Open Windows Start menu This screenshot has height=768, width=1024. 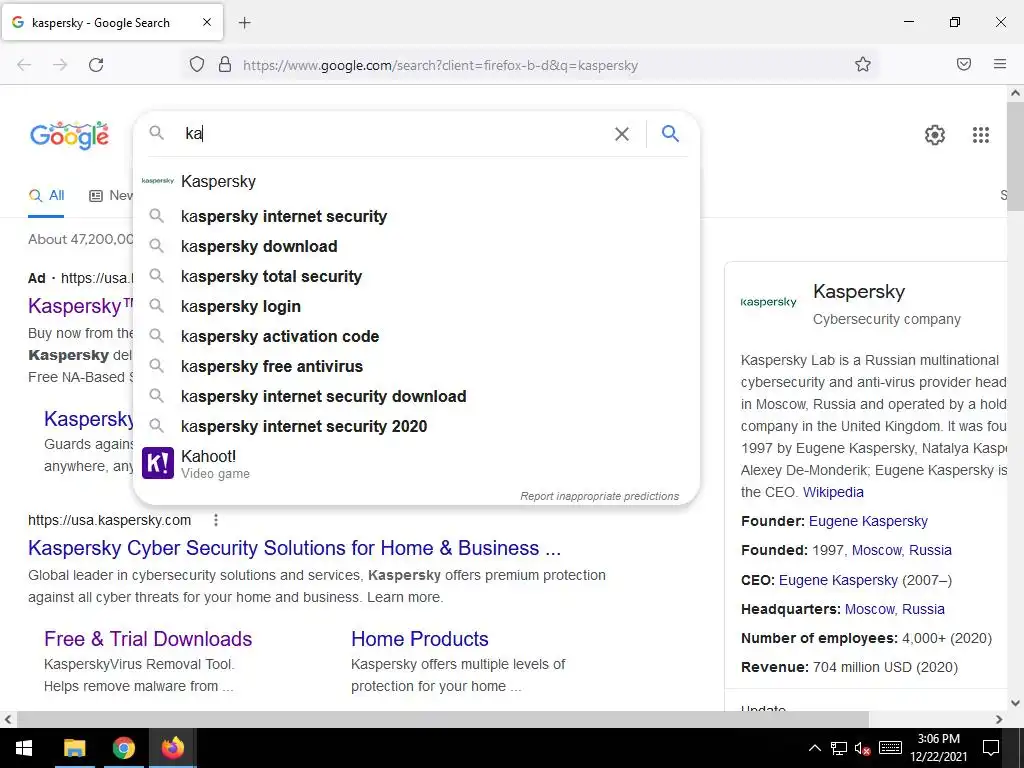point(24,748)
